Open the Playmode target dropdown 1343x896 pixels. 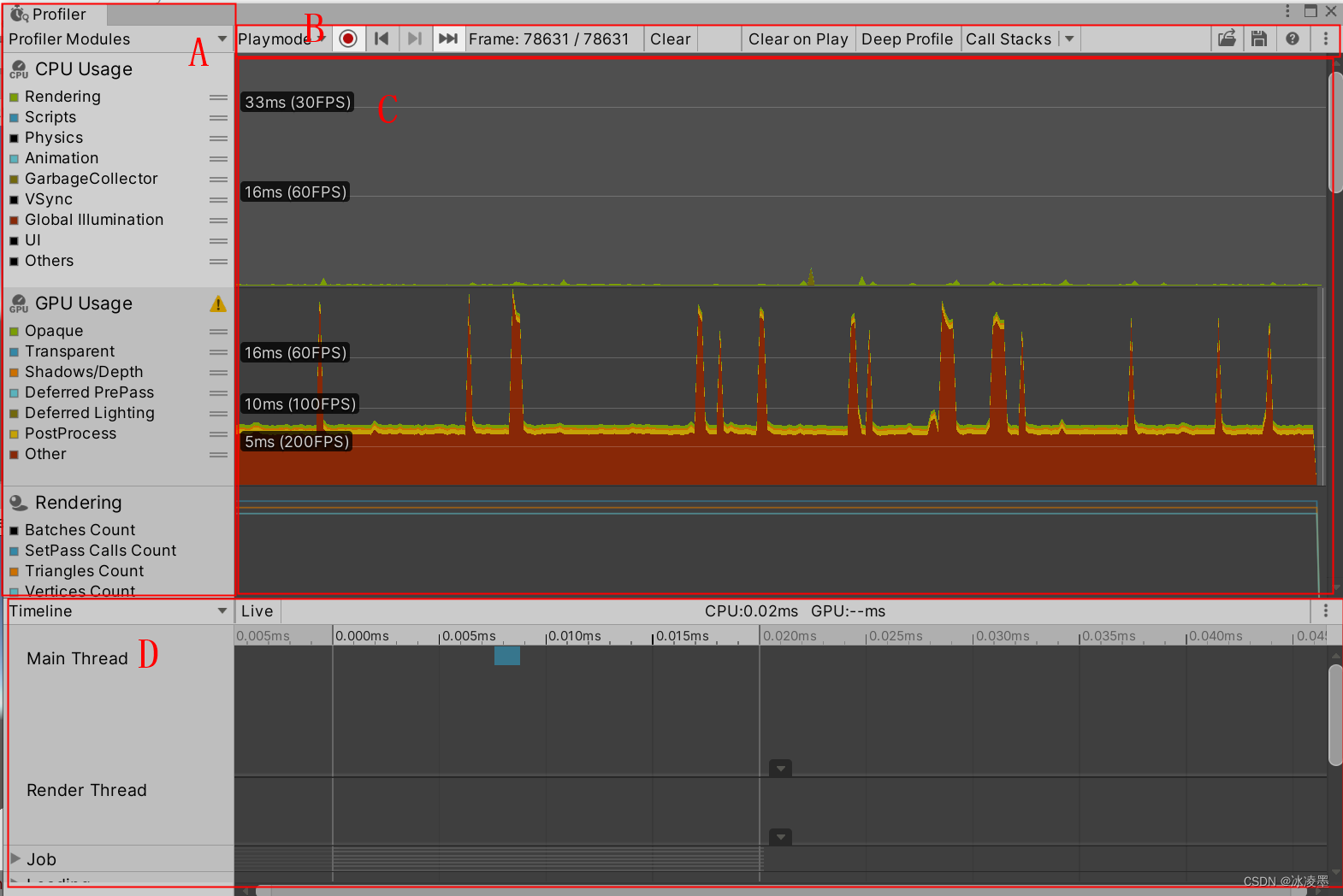pyautogui.click(x=282, y=39)
